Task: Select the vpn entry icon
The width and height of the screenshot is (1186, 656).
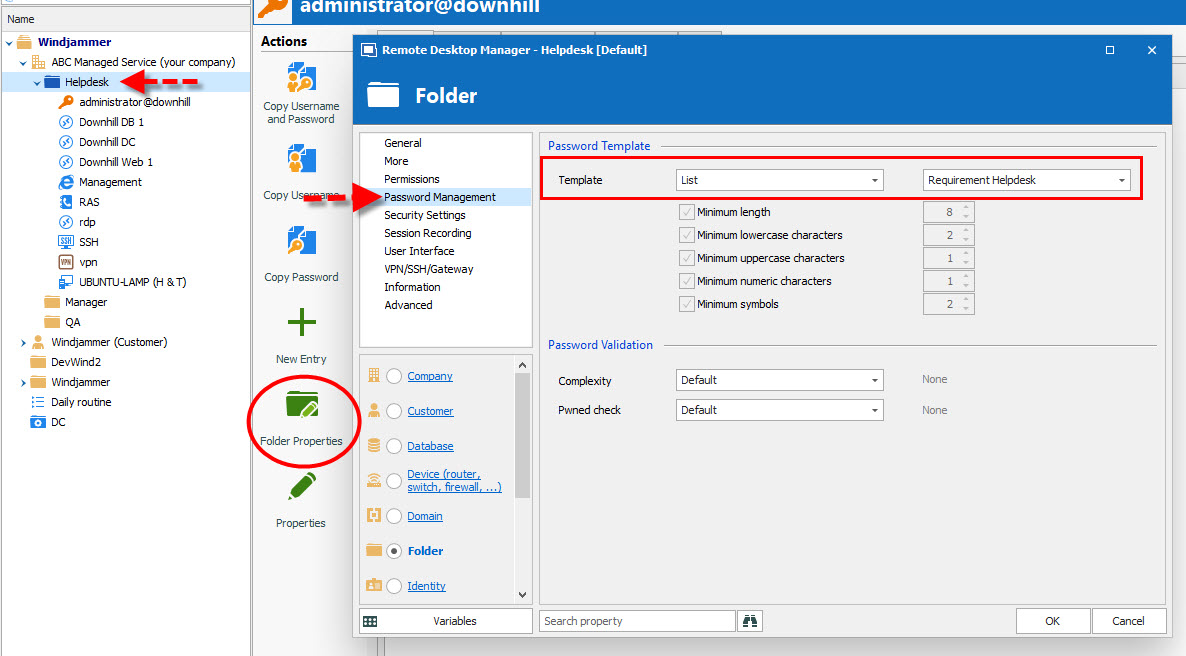Action: tap(66, 262)
